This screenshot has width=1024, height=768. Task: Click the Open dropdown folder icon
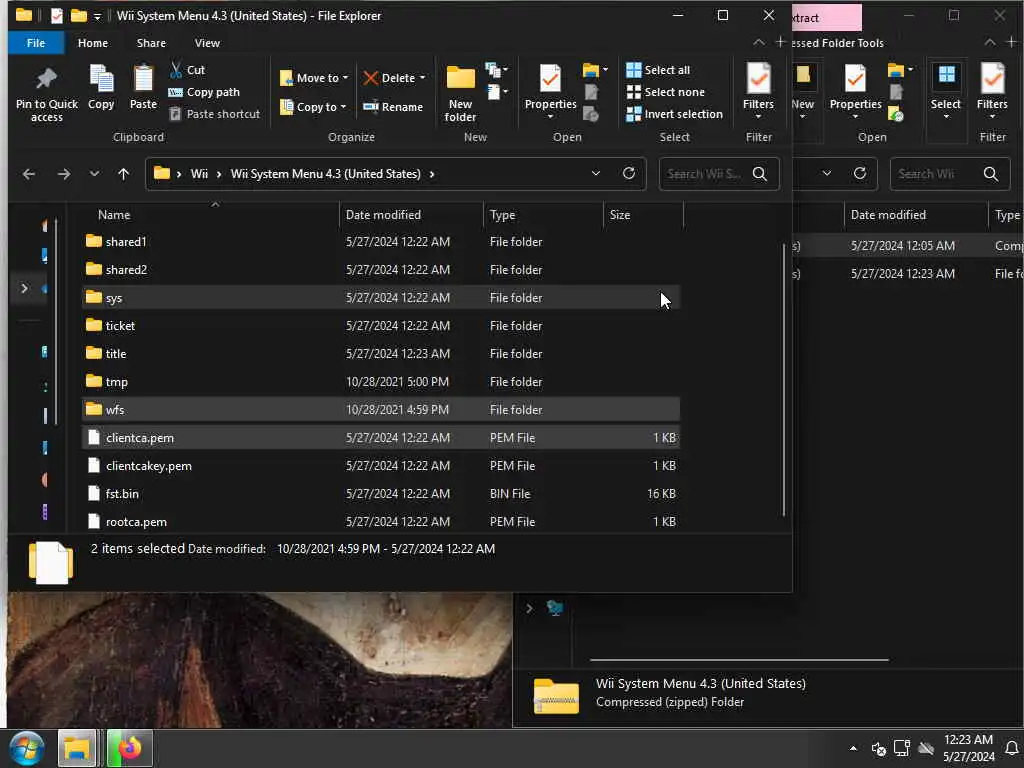pos(595,69)
